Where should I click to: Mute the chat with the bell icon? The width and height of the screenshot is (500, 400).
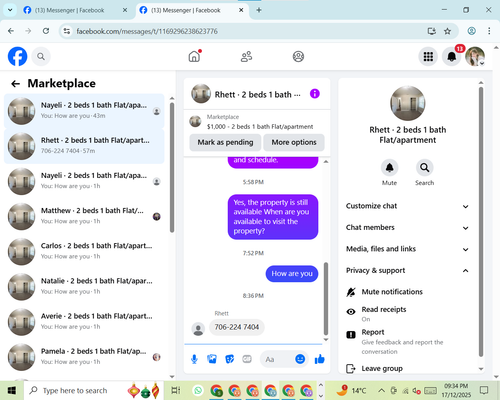389,167
